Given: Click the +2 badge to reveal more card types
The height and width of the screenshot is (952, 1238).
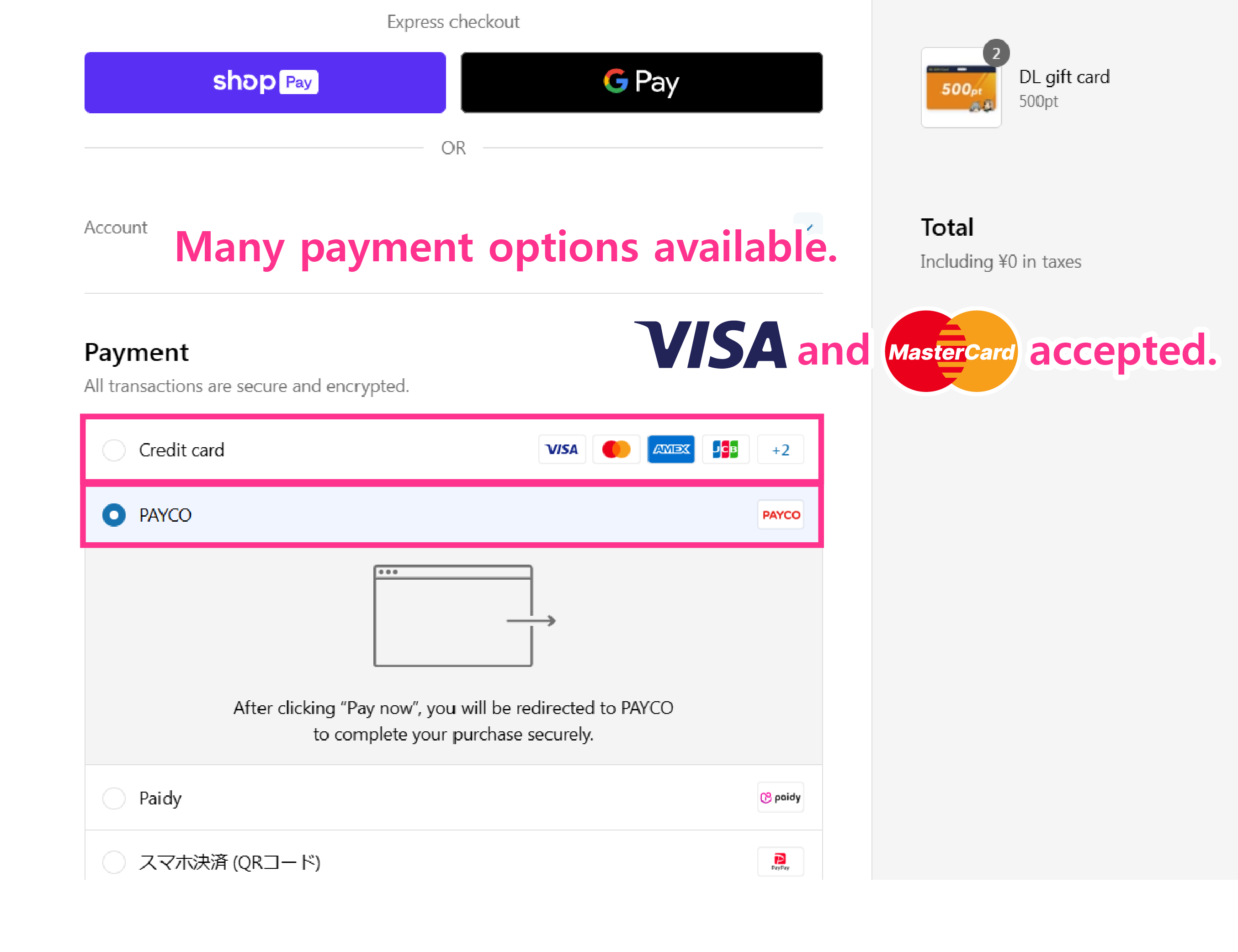Looking at the screenshot, I should click(781, 450).
